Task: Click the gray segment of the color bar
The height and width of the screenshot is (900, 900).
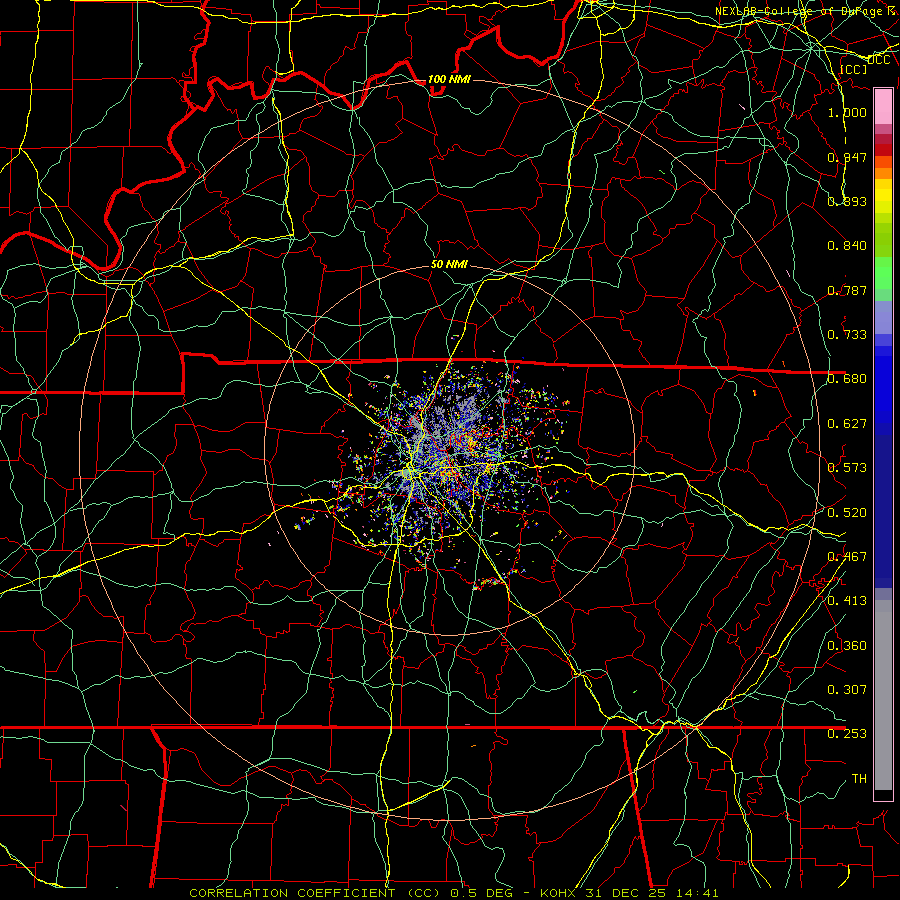Action: pyautogui.click(x=883, y=695)
